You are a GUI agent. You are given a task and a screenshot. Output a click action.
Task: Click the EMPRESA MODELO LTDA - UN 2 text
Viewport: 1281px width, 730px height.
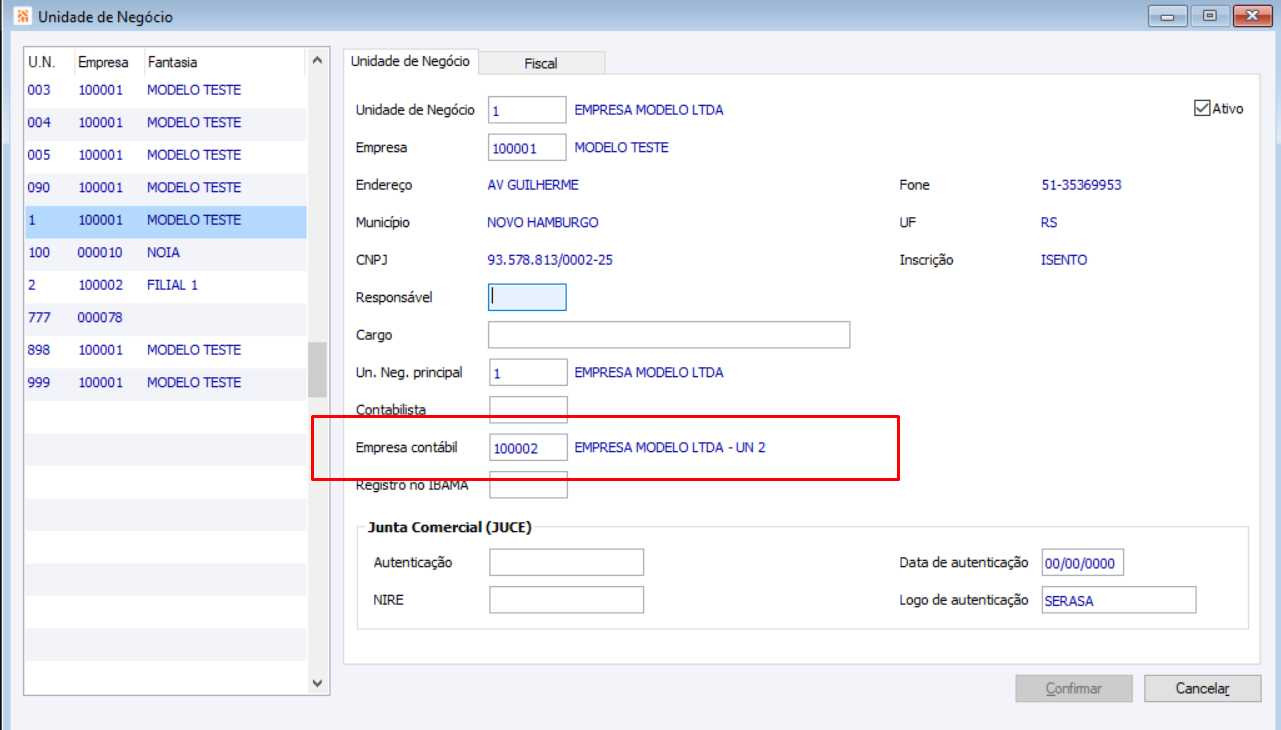pos(670,447)
